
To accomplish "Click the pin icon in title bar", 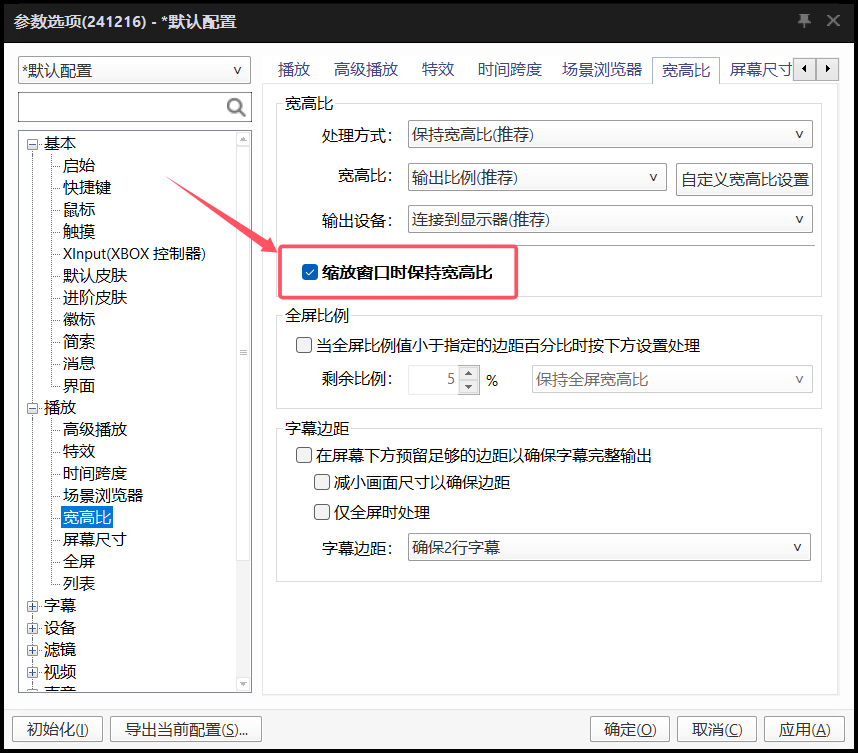I will 804,21.
